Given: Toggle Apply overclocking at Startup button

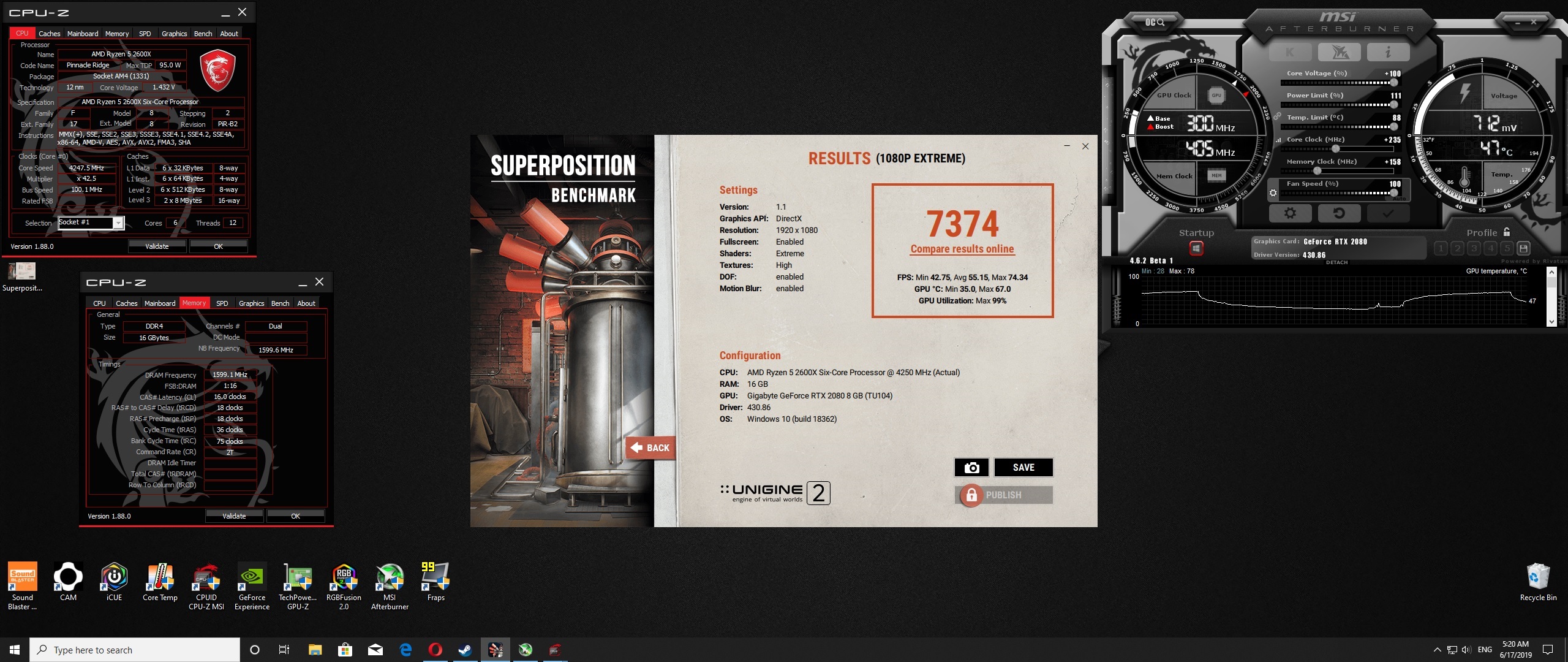Looking at the screenshot, I should coord(1196,248).
